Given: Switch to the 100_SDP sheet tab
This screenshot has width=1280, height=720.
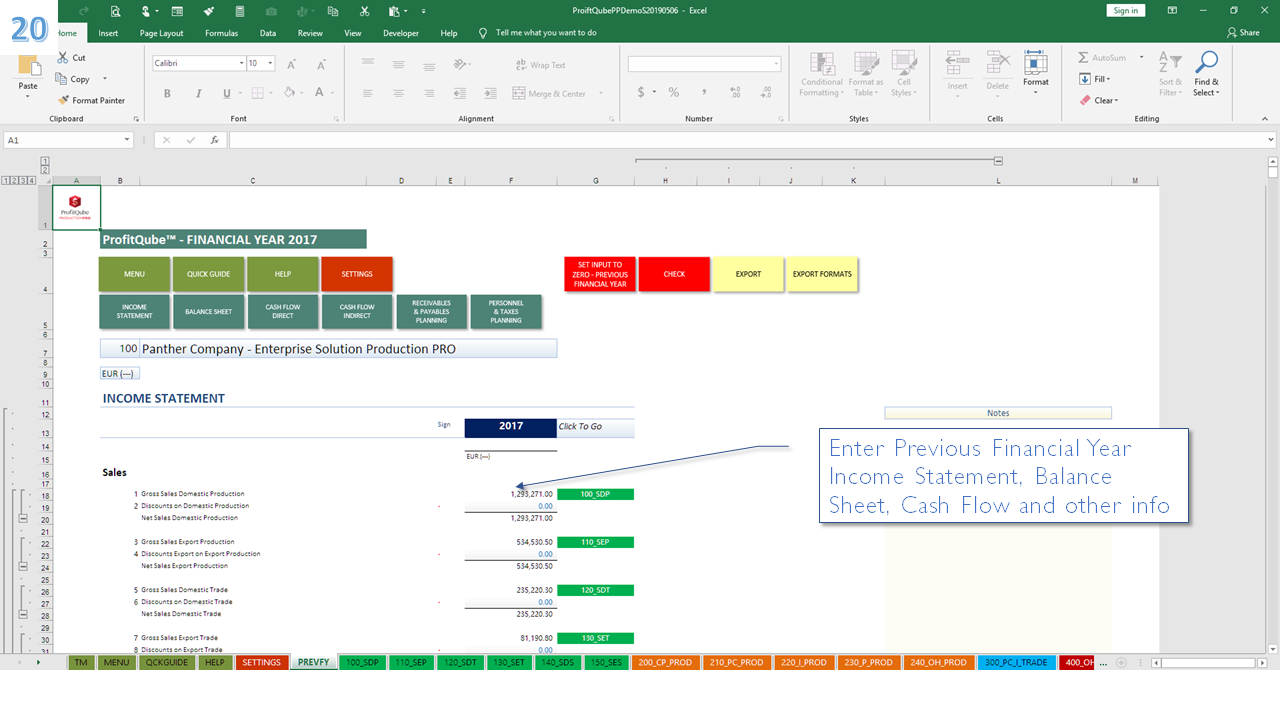Looking at the screenshot, I should [x=362, y=662].
